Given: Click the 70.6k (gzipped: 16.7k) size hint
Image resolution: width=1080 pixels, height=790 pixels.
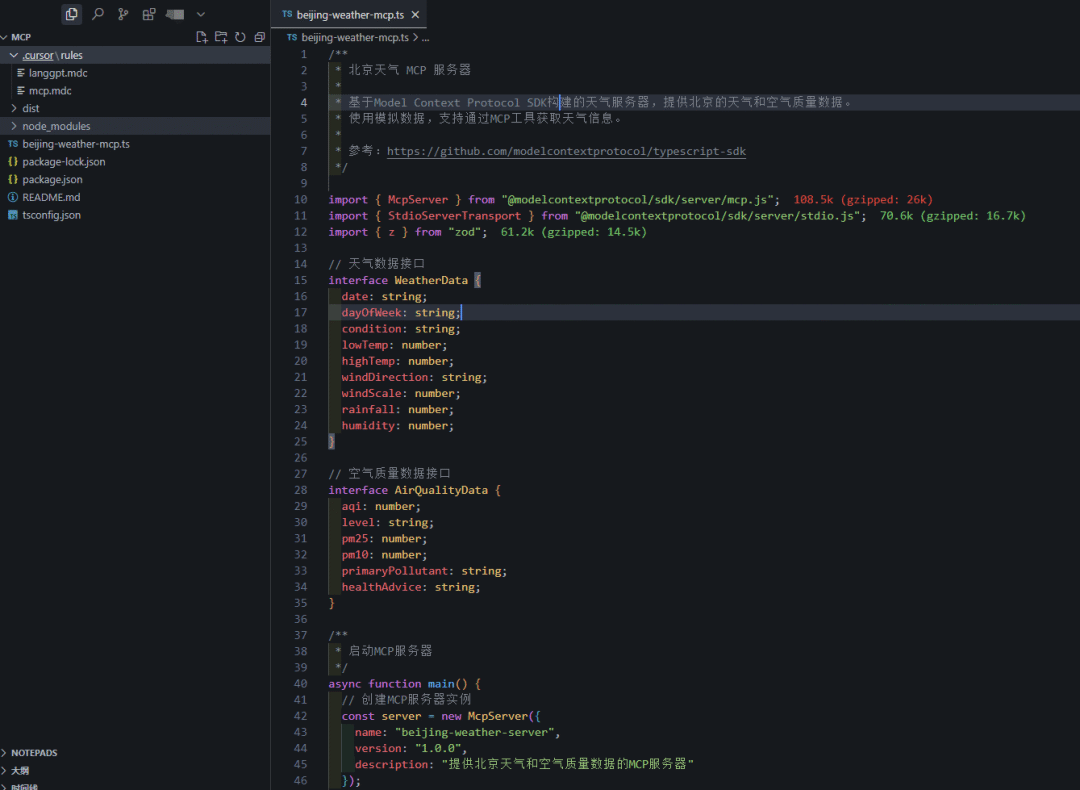Looking at the screenshot, I should tap(953, 216).
